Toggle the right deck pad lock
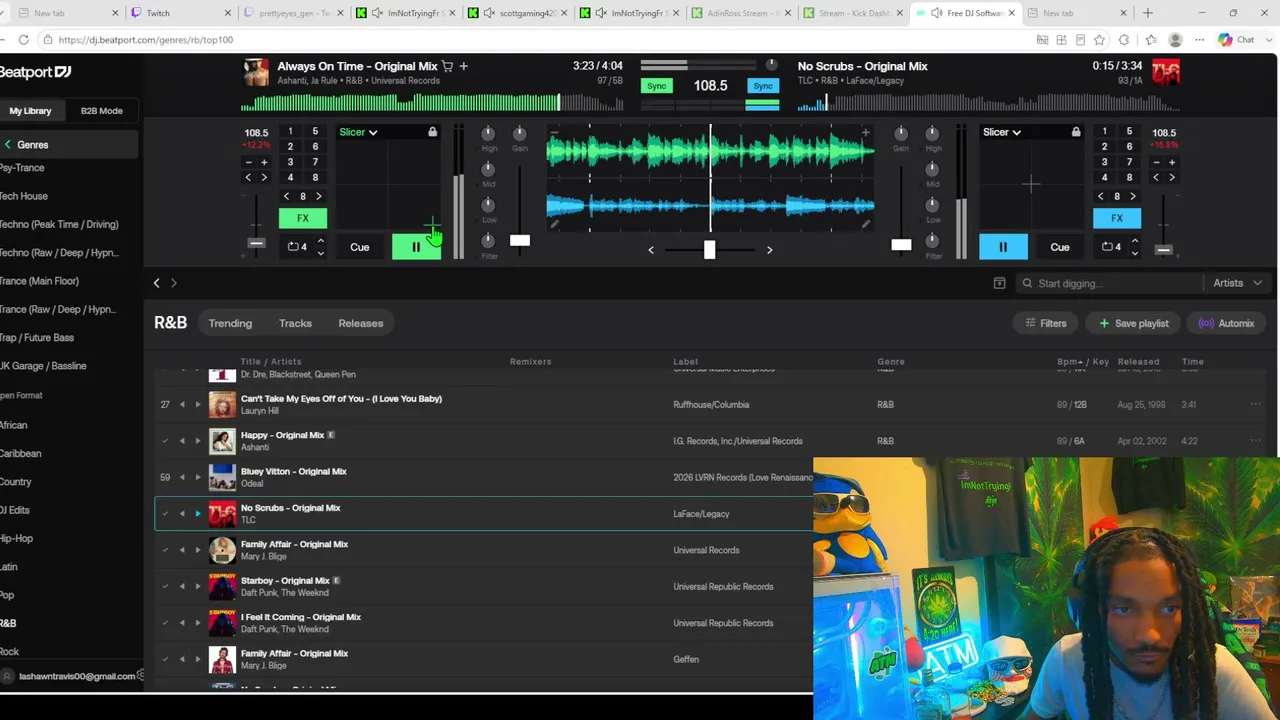This screenshot has width=1280, height=720. 1076,132
